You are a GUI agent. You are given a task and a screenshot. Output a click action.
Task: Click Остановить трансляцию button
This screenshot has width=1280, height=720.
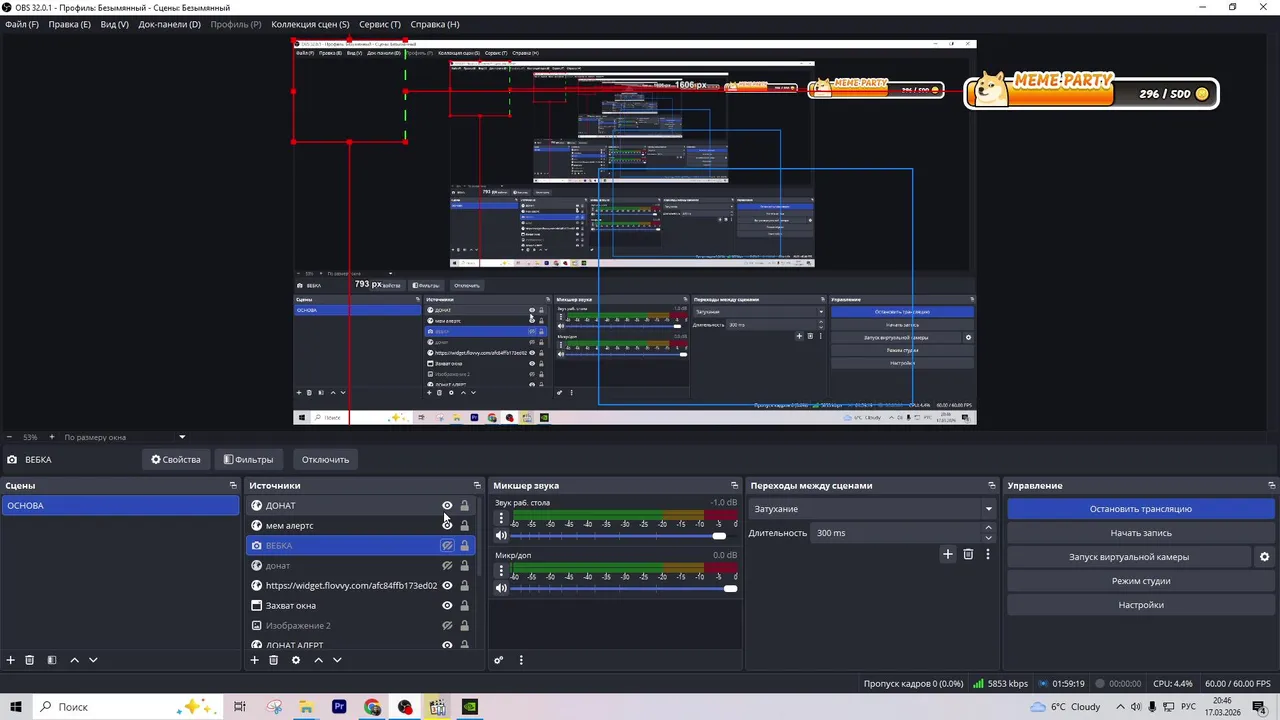(1140, 509)
